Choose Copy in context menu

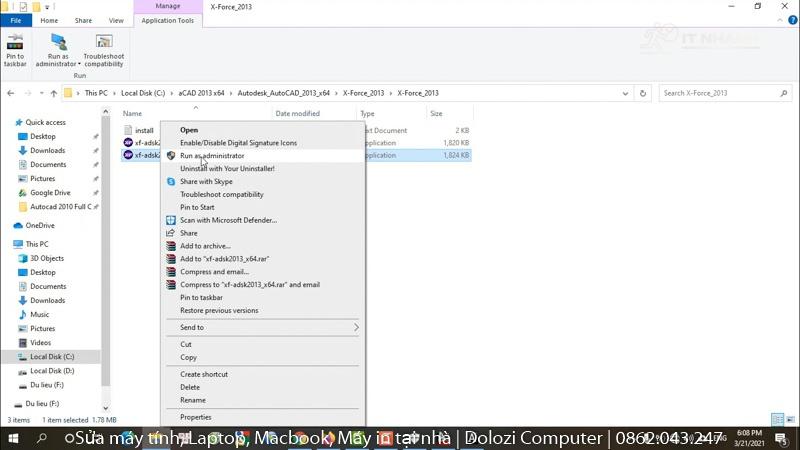[263, 358]
